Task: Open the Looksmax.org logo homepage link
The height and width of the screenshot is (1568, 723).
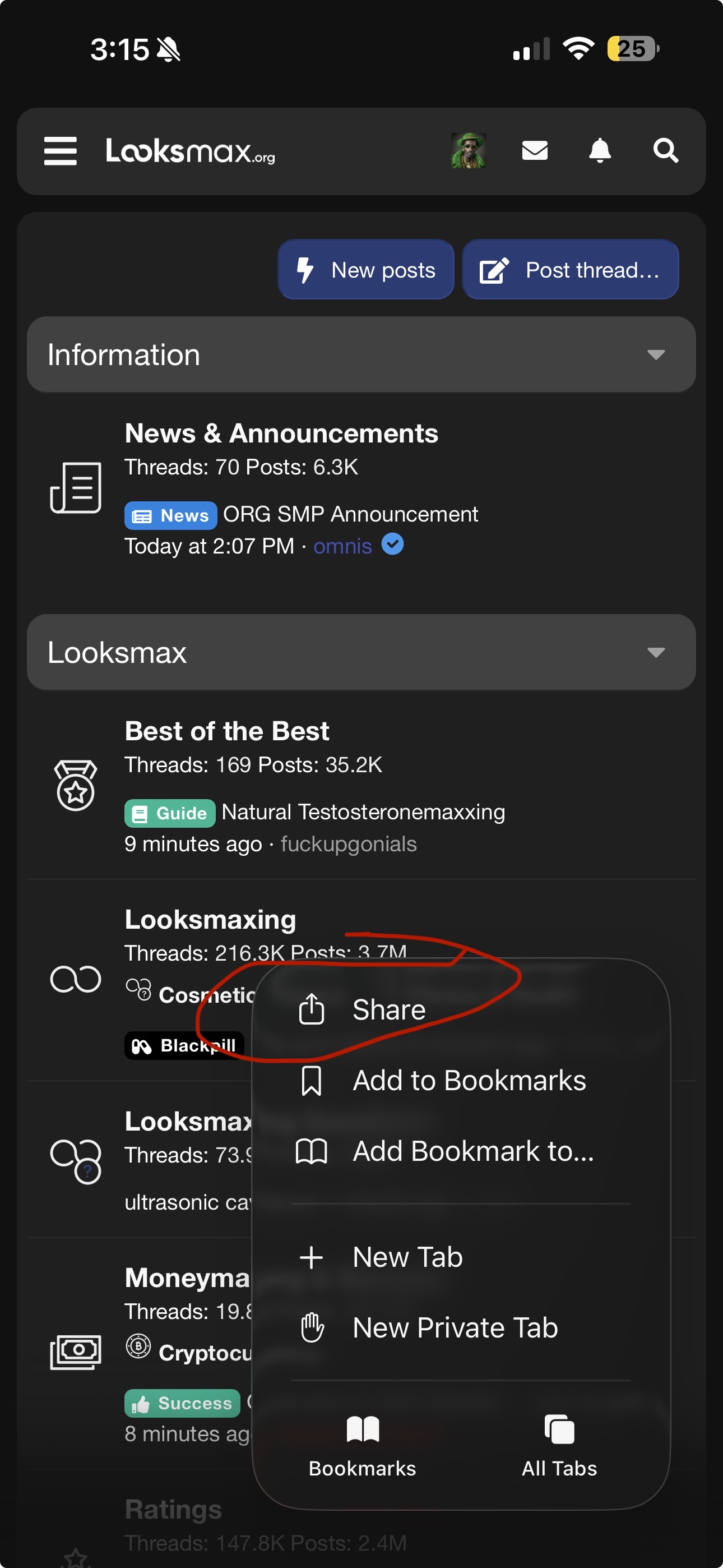Action: pos(190,151)
